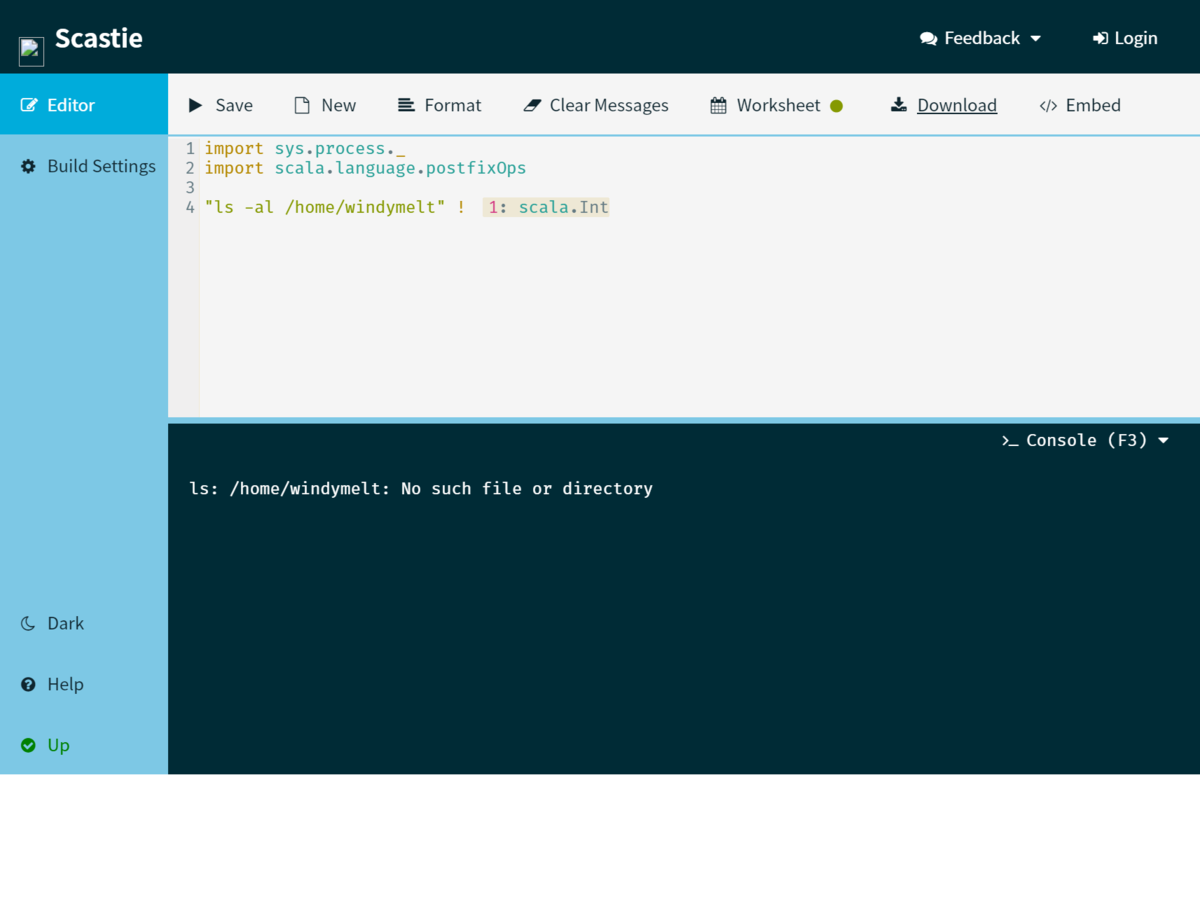
Task: Place cursor on line 4 of the editor
Action: [350, 207]
